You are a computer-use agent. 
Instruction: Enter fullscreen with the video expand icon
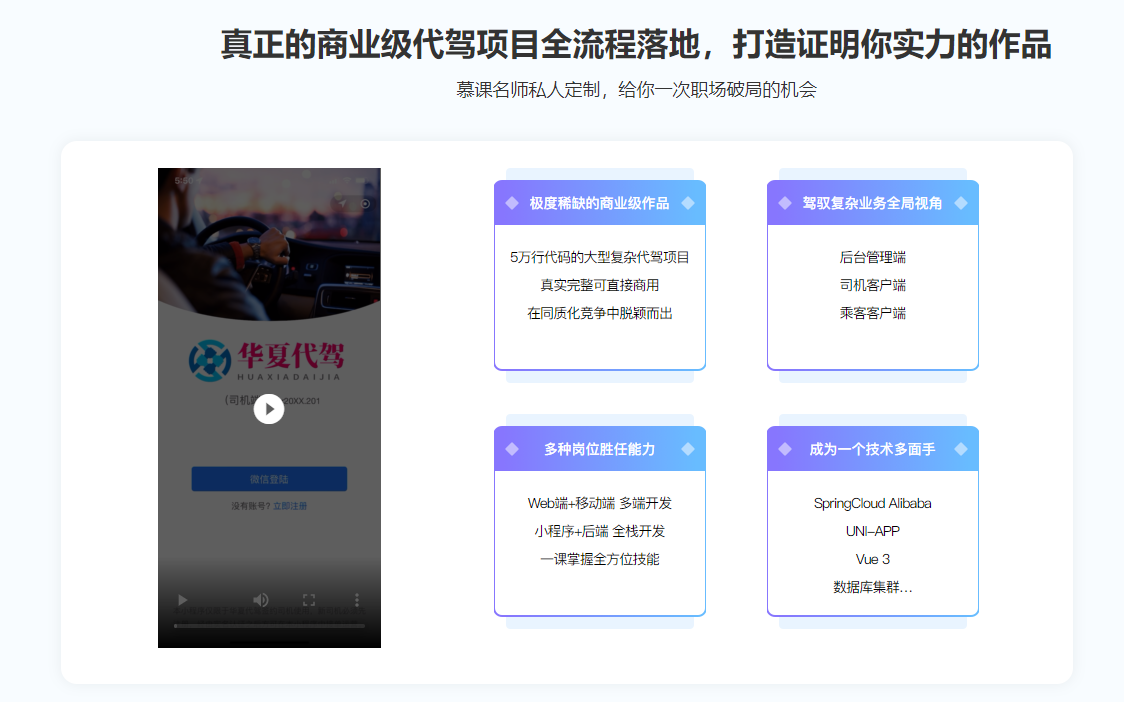click(x=309, y=599)
